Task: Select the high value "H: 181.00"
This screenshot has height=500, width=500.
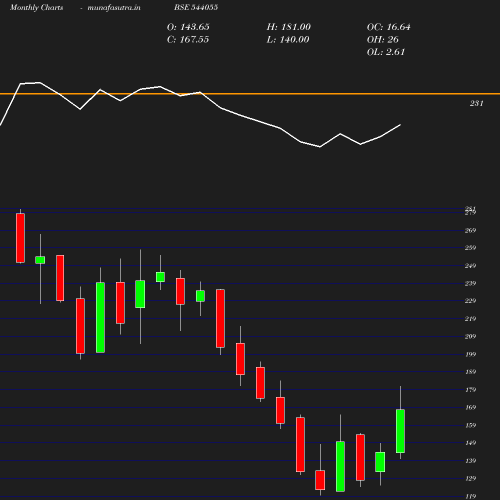Action: pos(289,27)
